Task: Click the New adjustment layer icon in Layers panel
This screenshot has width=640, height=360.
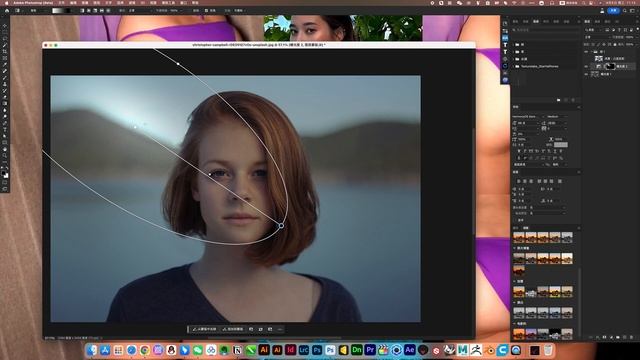Action: (x=611, y=337)
